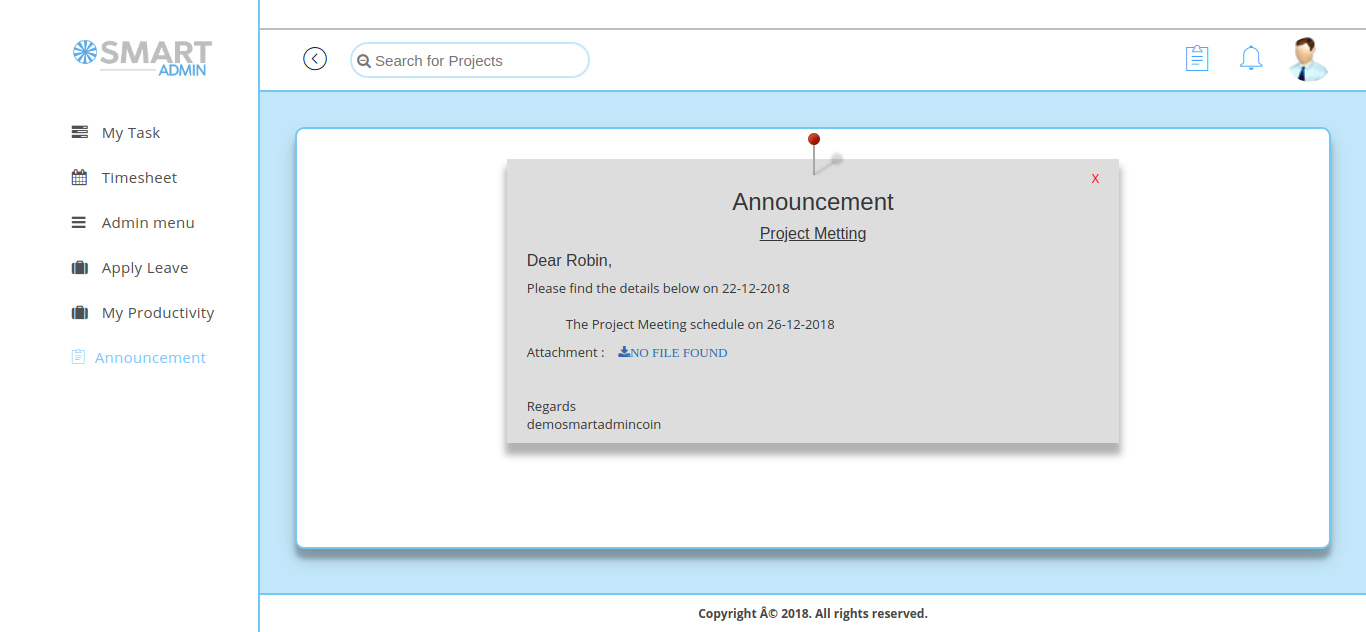The height and width of the screenshot is (632, 1366).
Task: Click the My Task list icon
Action: (80, 132)
